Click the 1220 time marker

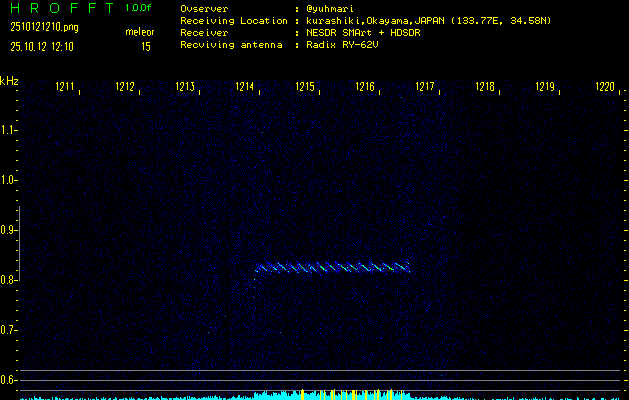(x=605, y=88)
